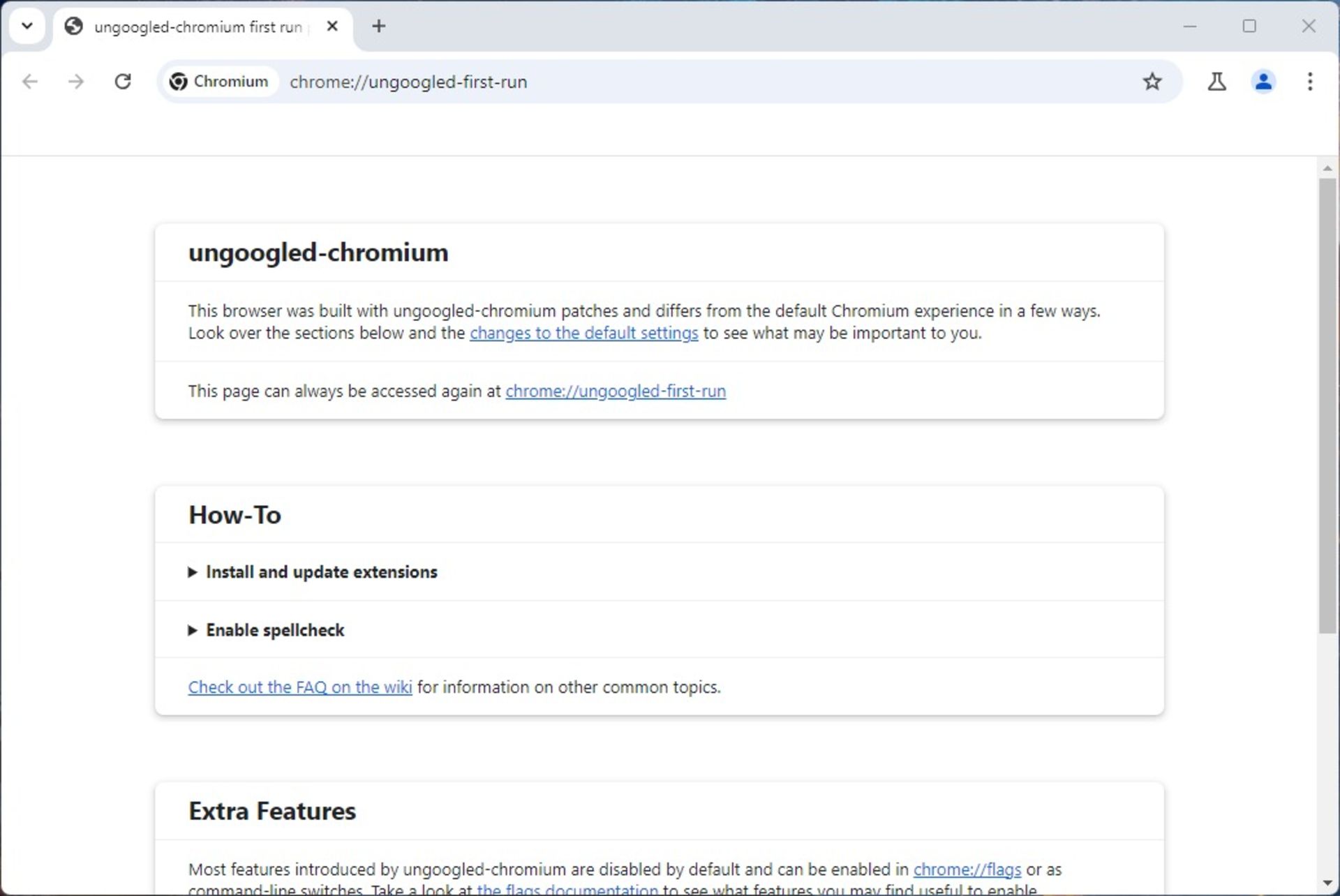Click the Extra Features heading
Viewport: 1340px width, 896px height.
click(272, 811)
